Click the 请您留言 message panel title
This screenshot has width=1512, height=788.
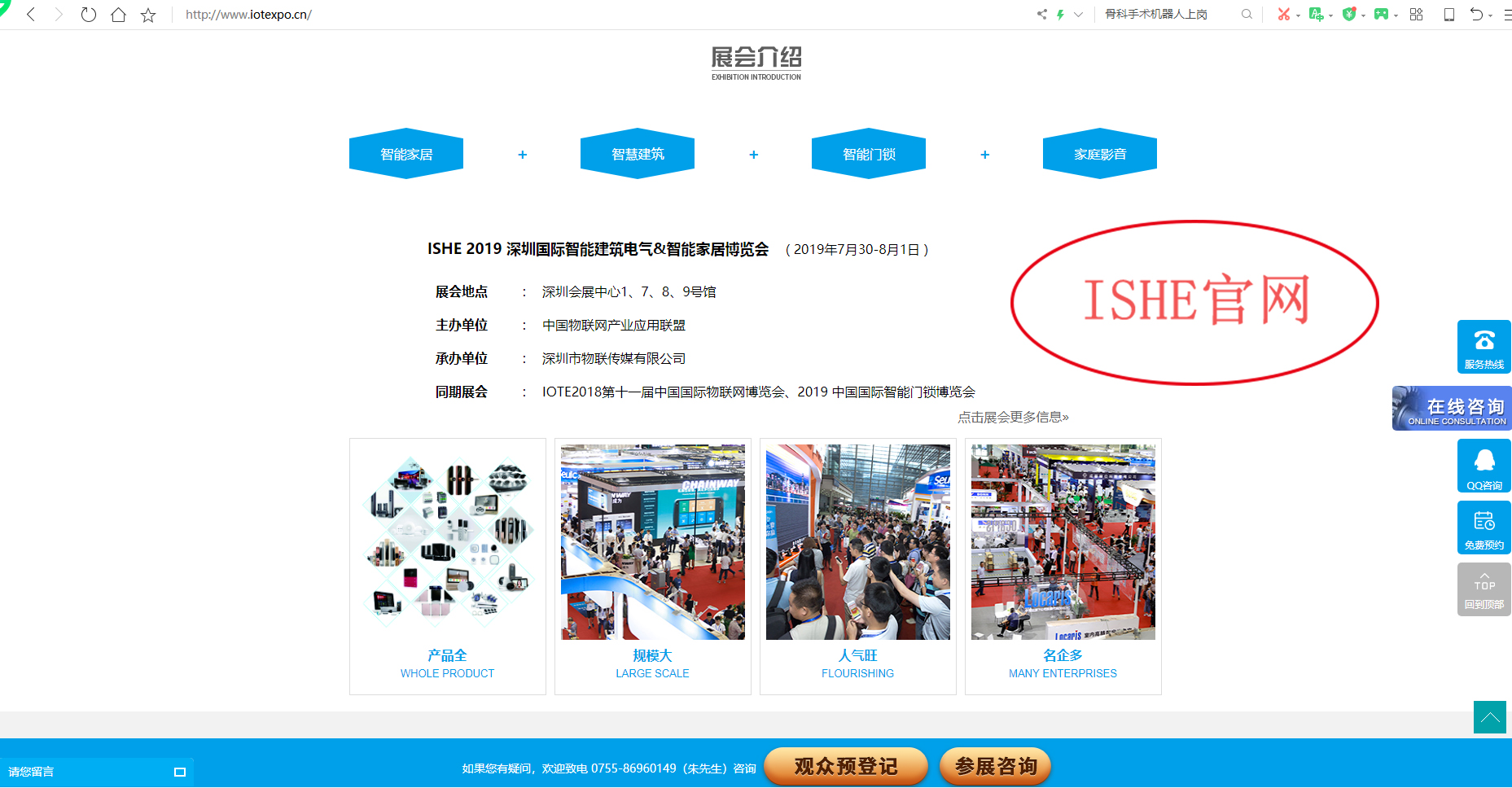click(x=31, y=772)
